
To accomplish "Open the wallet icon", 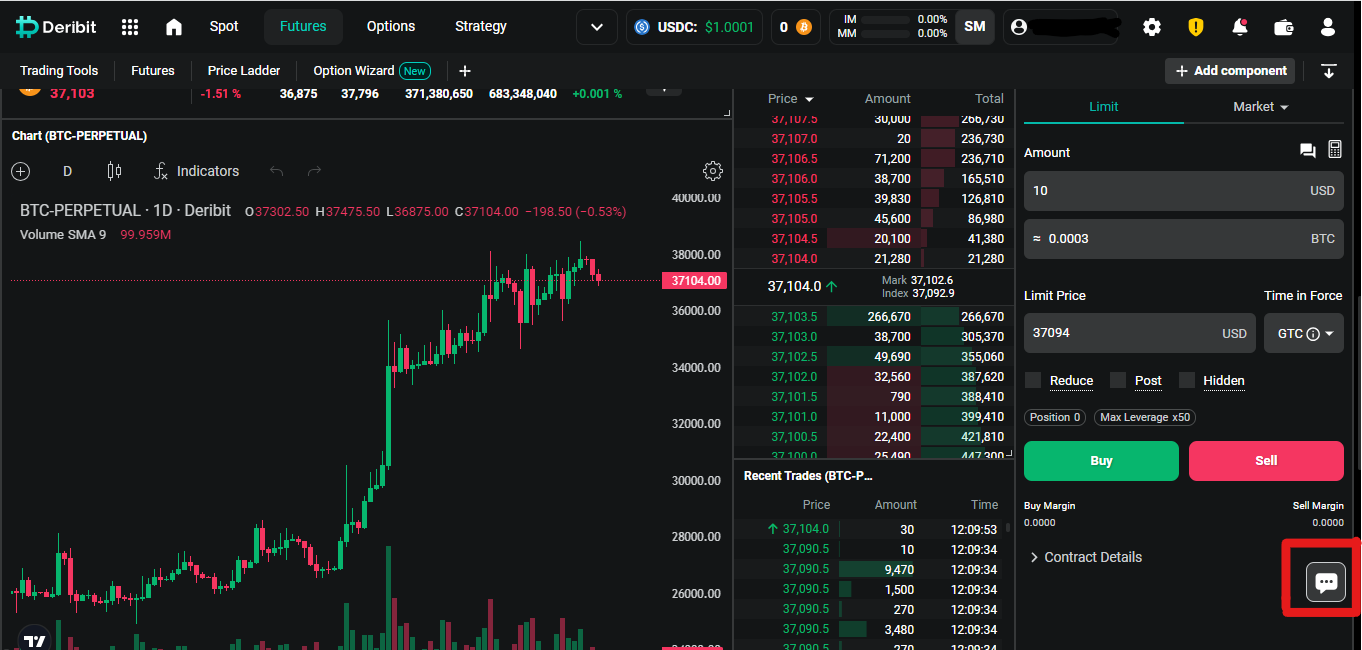I will point(1284,27).
